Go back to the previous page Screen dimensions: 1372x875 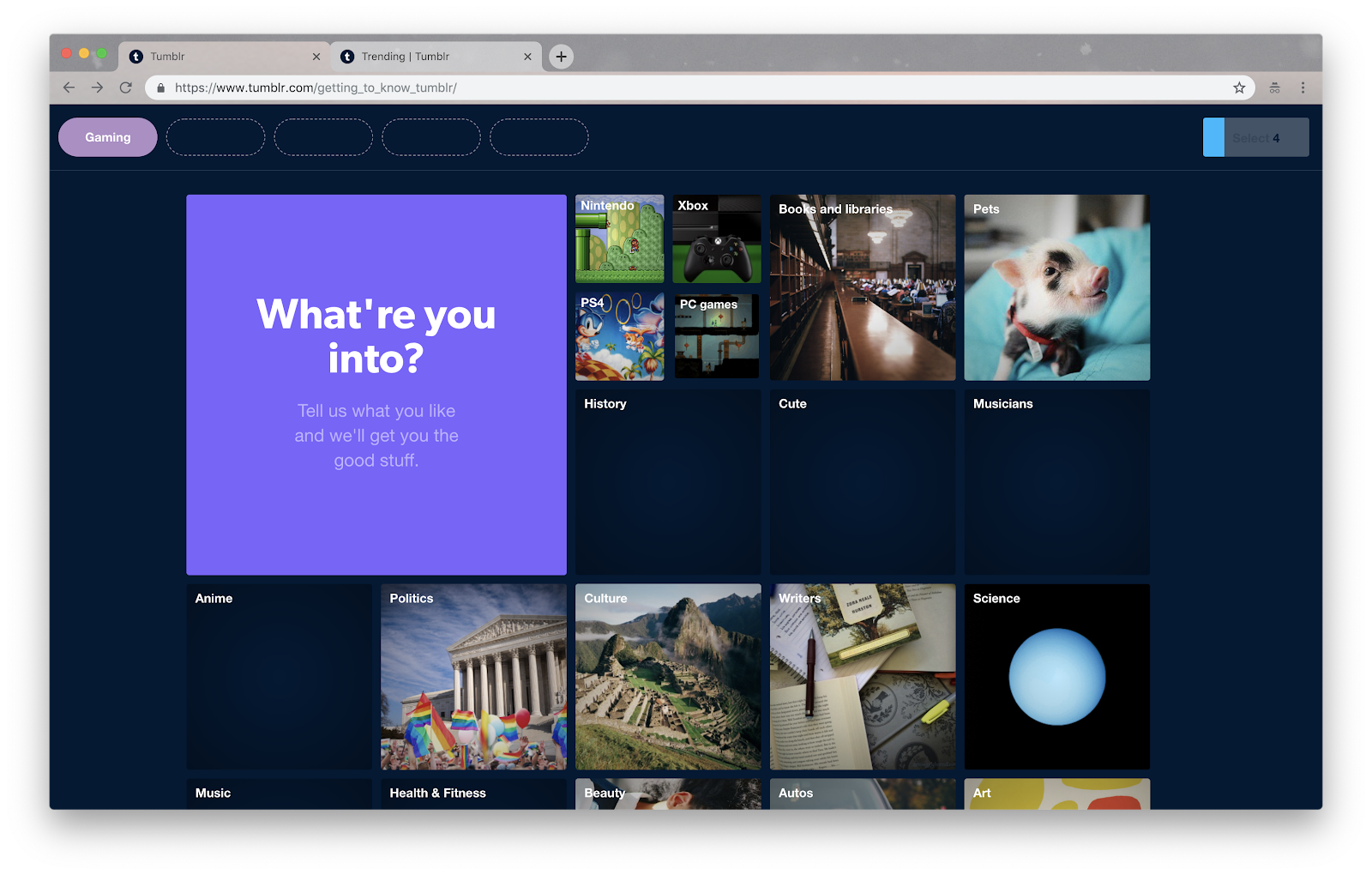pos(69,87)
